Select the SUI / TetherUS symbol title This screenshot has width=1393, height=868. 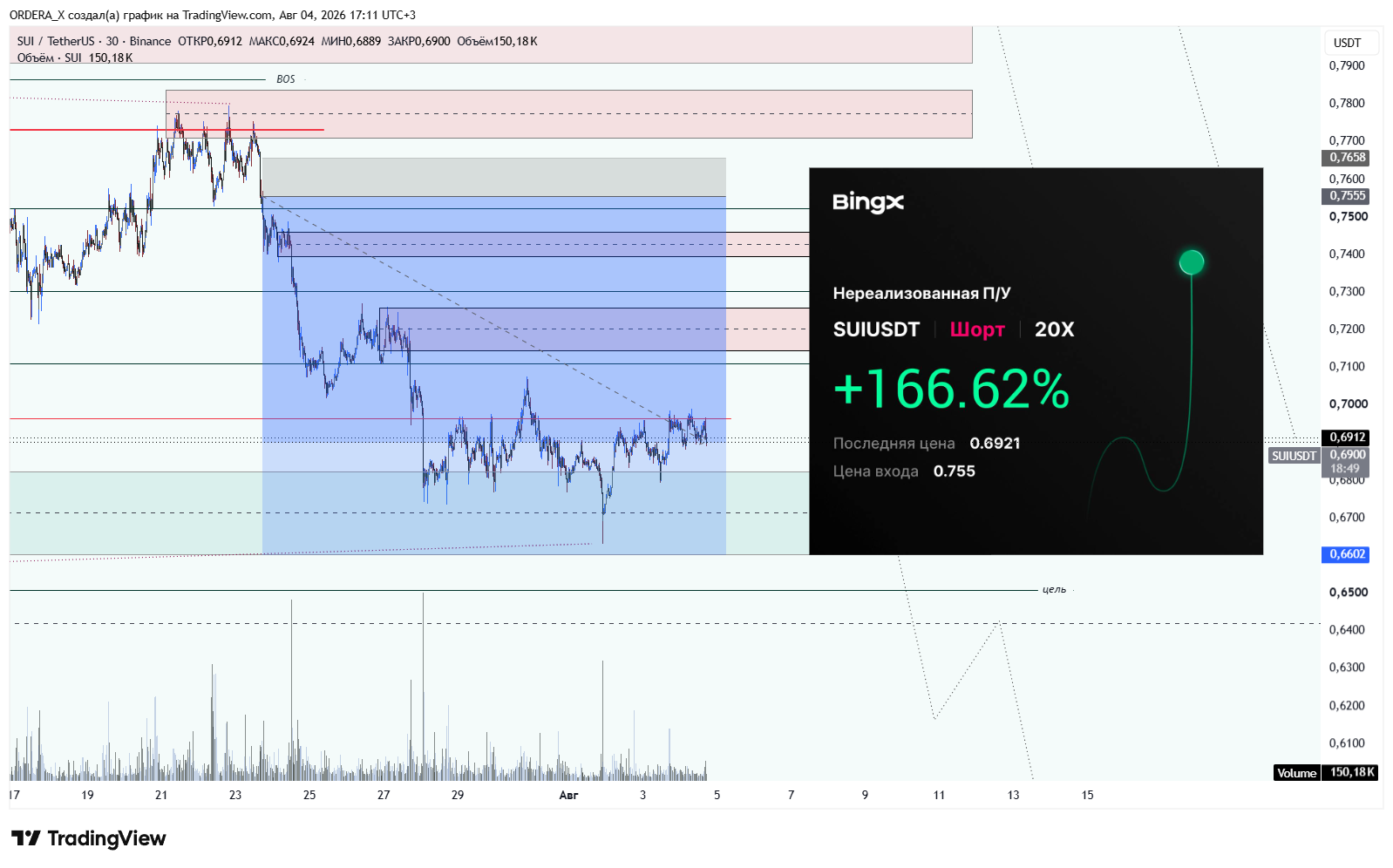coord(56,41)
